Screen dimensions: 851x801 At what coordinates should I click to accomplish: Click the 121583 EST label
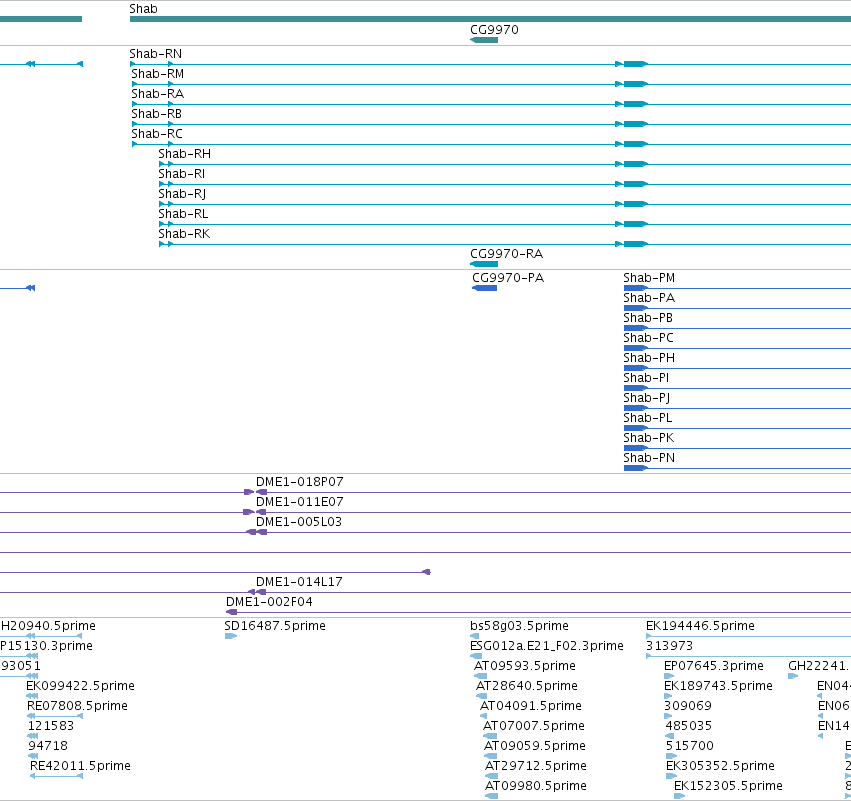(x=50, y=726)
